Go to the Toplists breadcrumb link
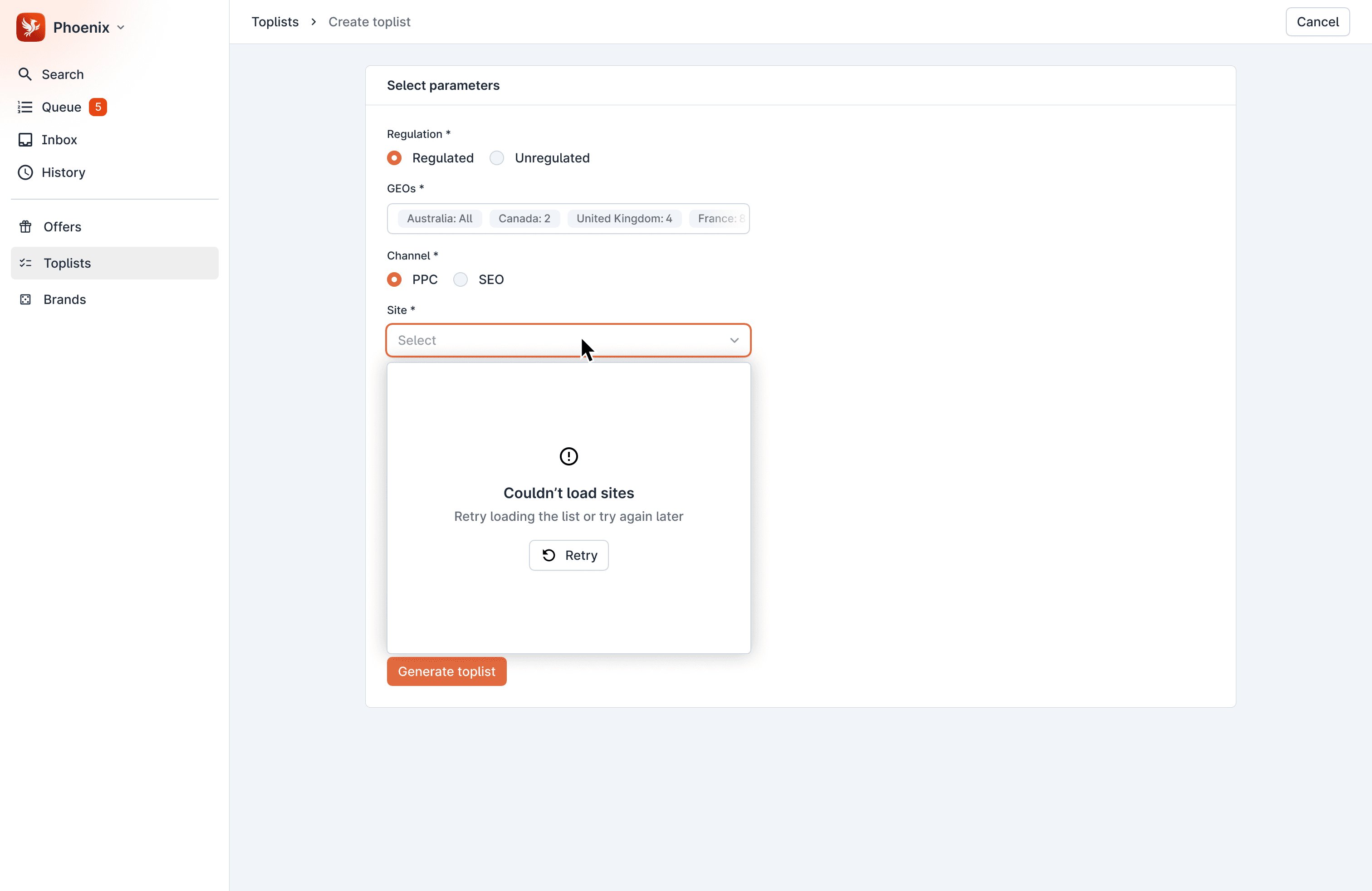This screenshot has width=1372, height=891. pyautogui.click(x=275, y=22)
